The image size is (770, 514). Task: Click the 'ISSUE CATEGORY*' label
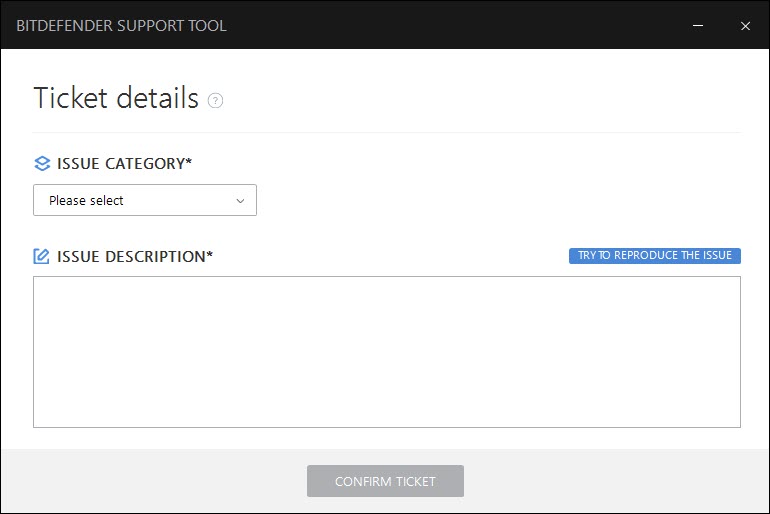tap(124, 163)
